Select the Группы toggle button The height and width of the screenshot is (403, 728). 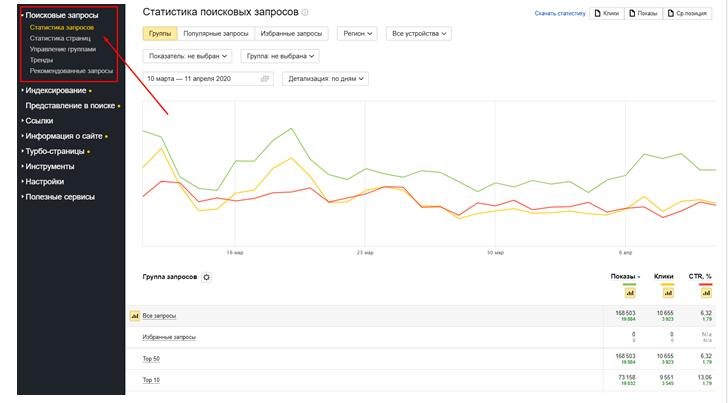click(160, 34)
